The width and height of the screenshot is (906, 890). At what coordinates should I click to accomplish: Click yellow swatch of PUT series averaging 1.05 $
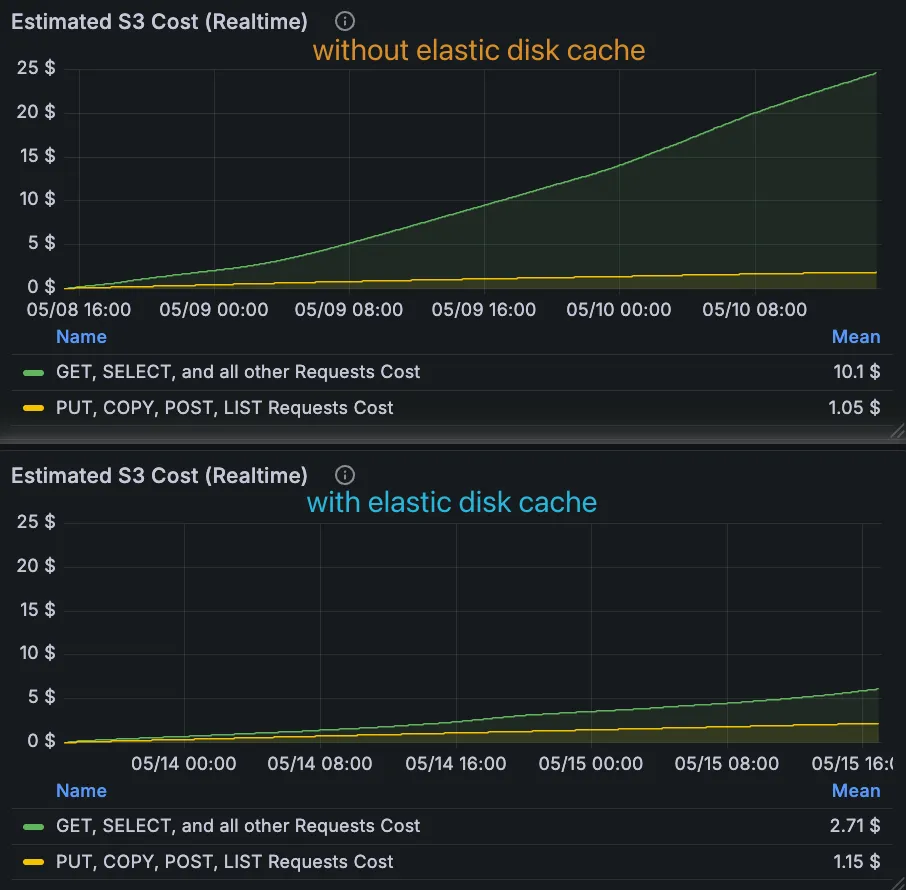coord(34,408)
